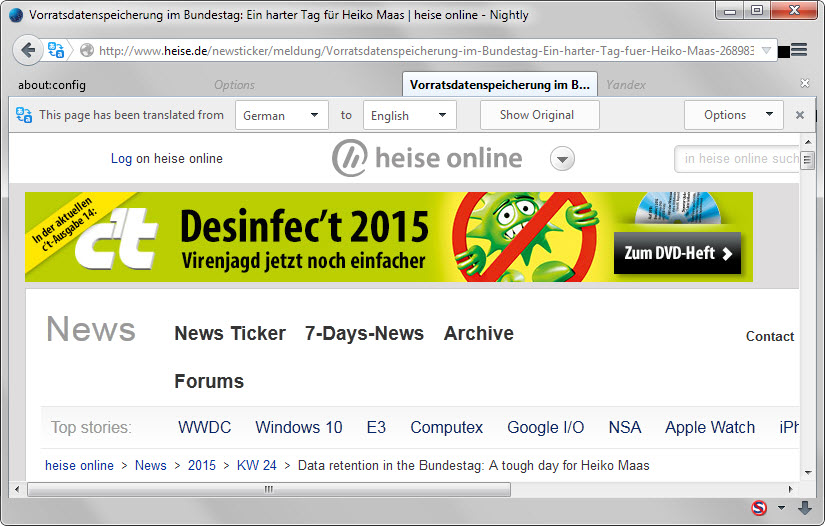Click the vertical scrollbar down arrow
Image resolution: width=825 pixels, height=526 pixels.
click(x=808, y=473)
